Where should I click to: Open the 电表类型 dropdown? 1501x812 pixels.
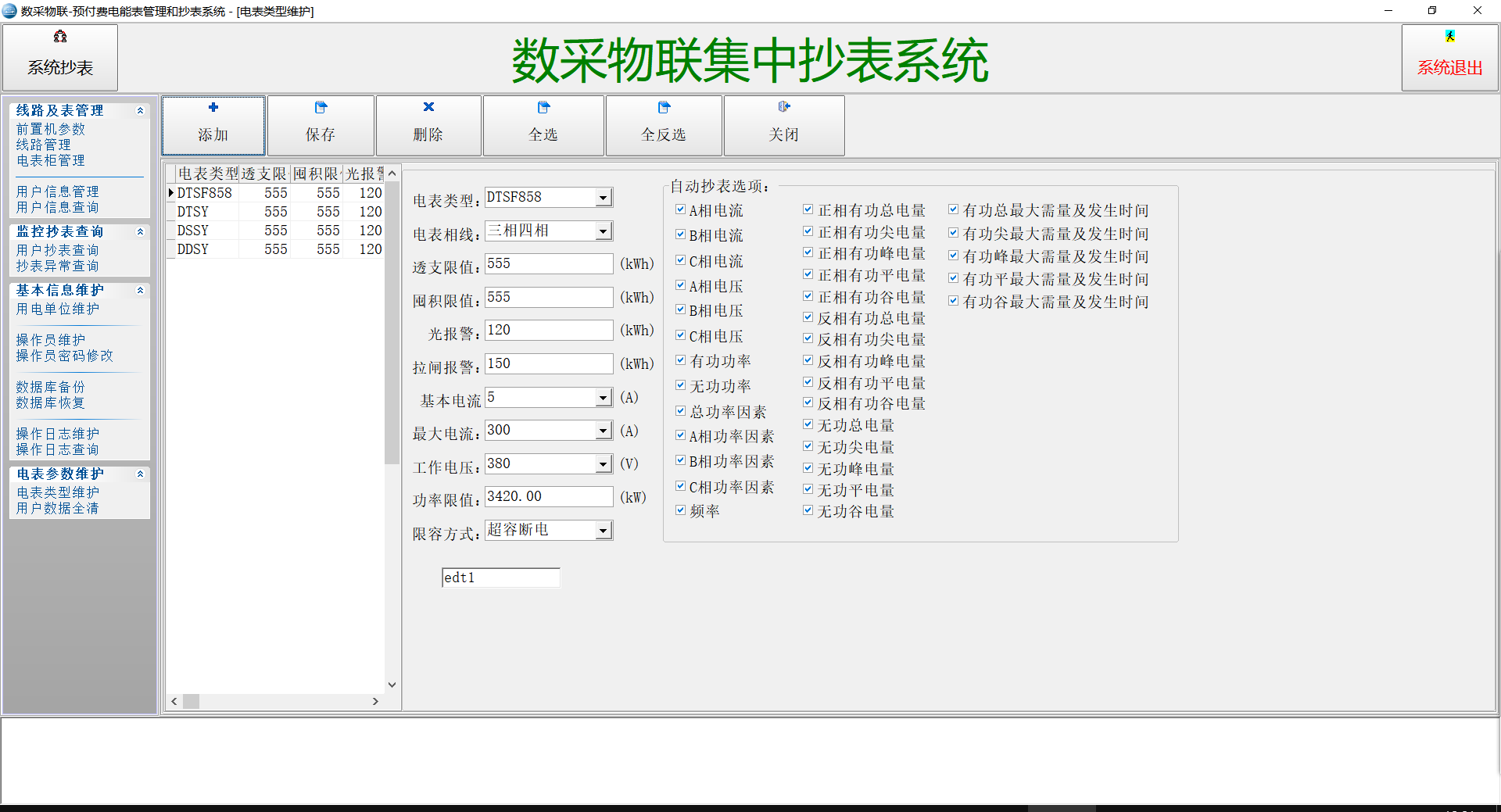coord(603,198)
